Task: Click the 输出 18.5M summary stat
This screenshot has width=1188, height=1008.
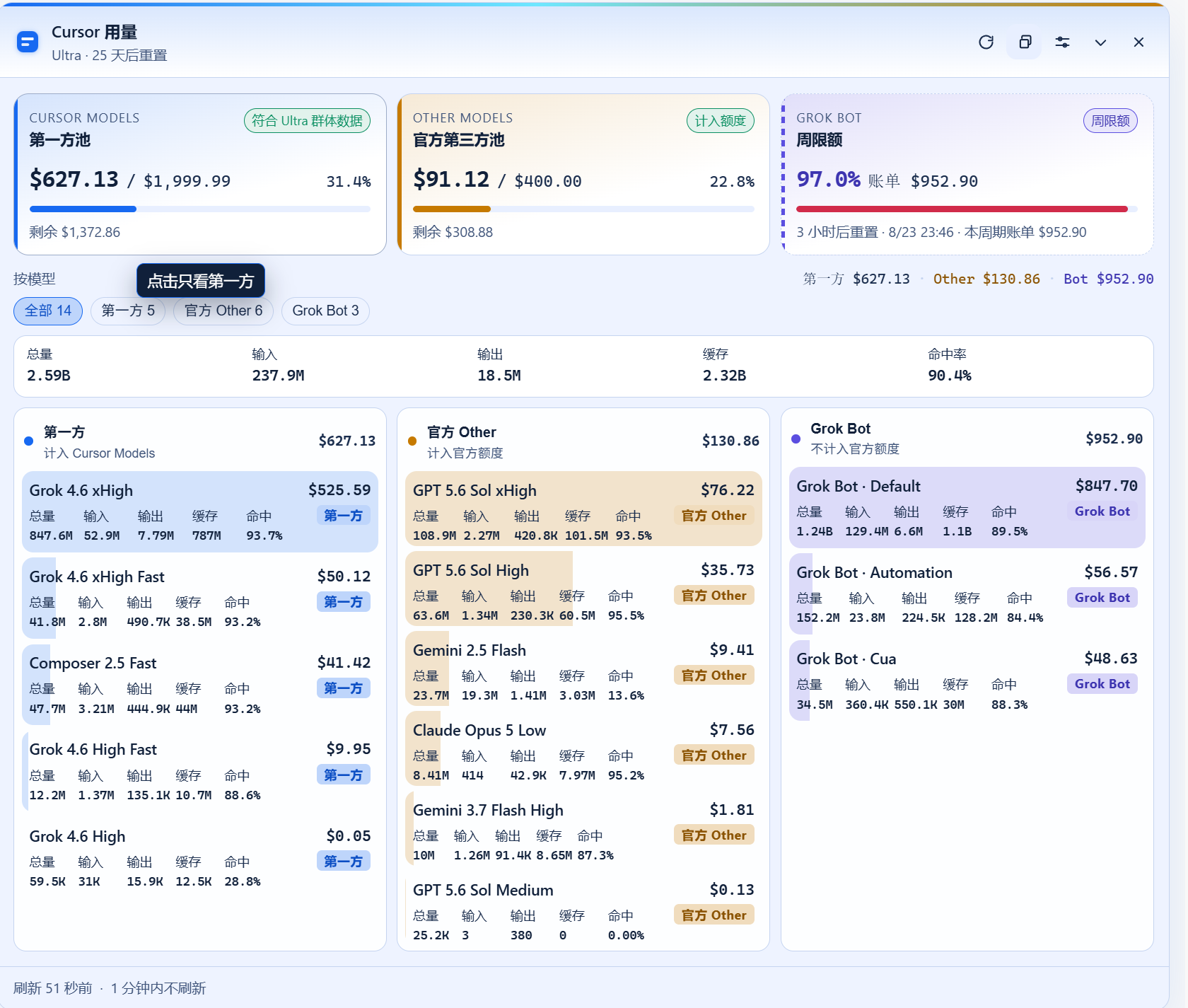Action: coord(499,365)
